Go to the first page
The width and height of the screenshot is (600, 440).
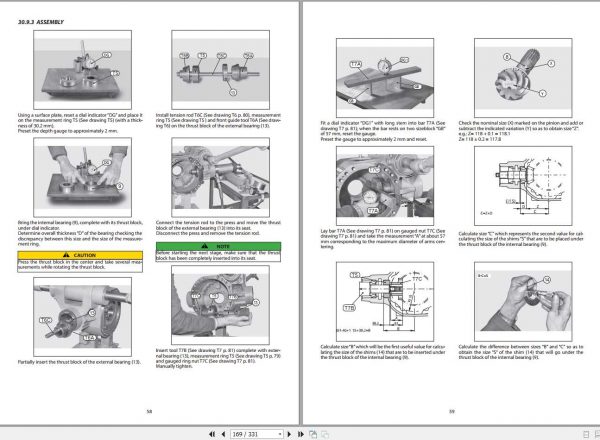[212, 434]
